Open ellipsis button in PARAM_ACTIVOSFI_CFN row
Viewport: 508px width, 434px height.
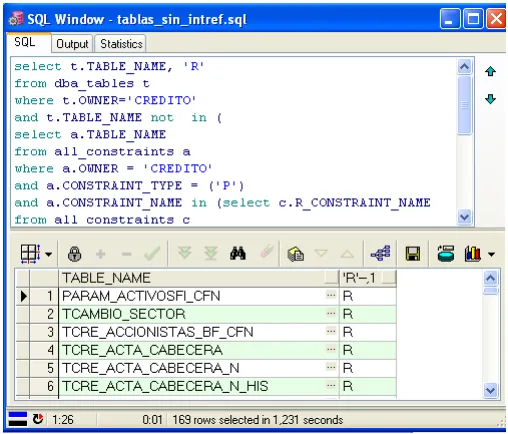331,295
